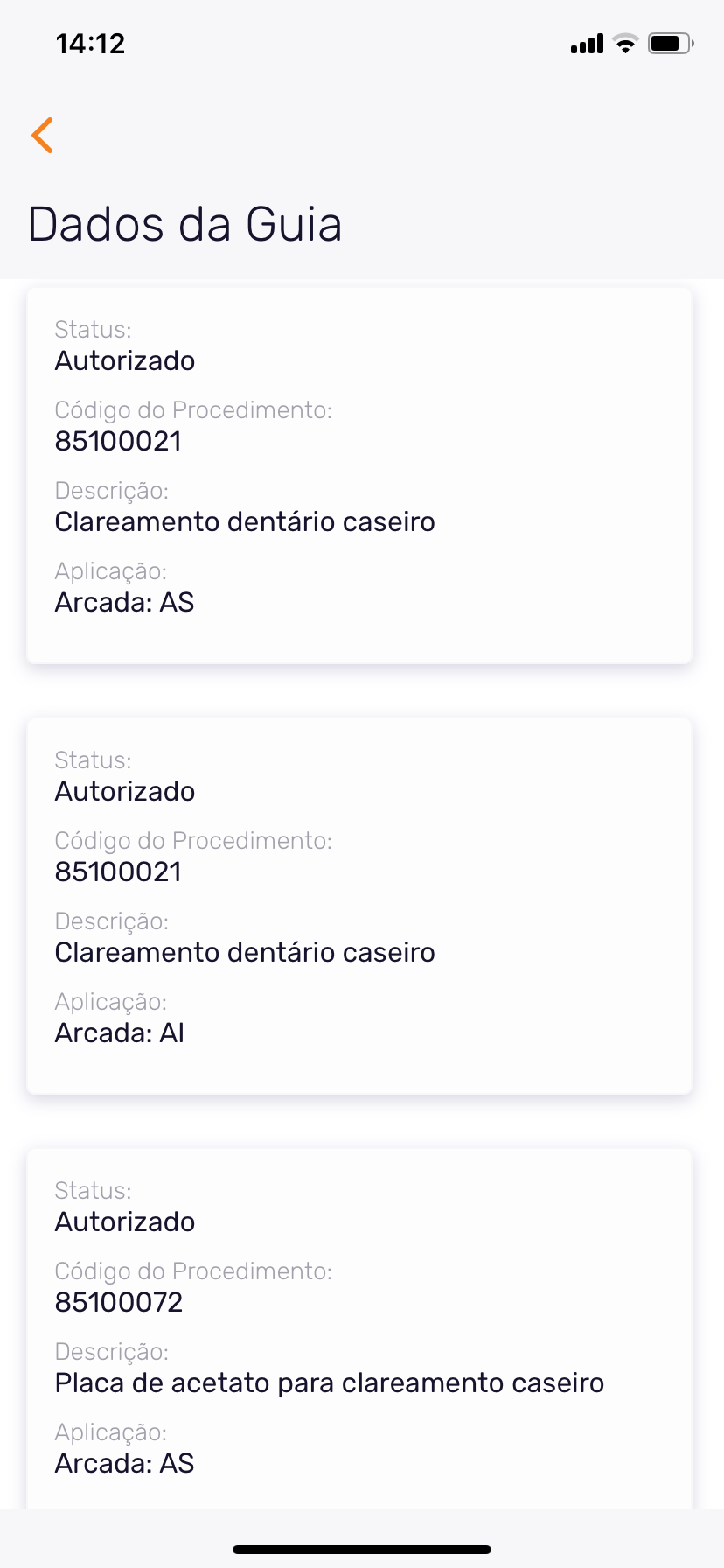The image size is (724, 1568).
Task: Tap the 14:12 clock in status bar
Action: click(x=91, y=44)
